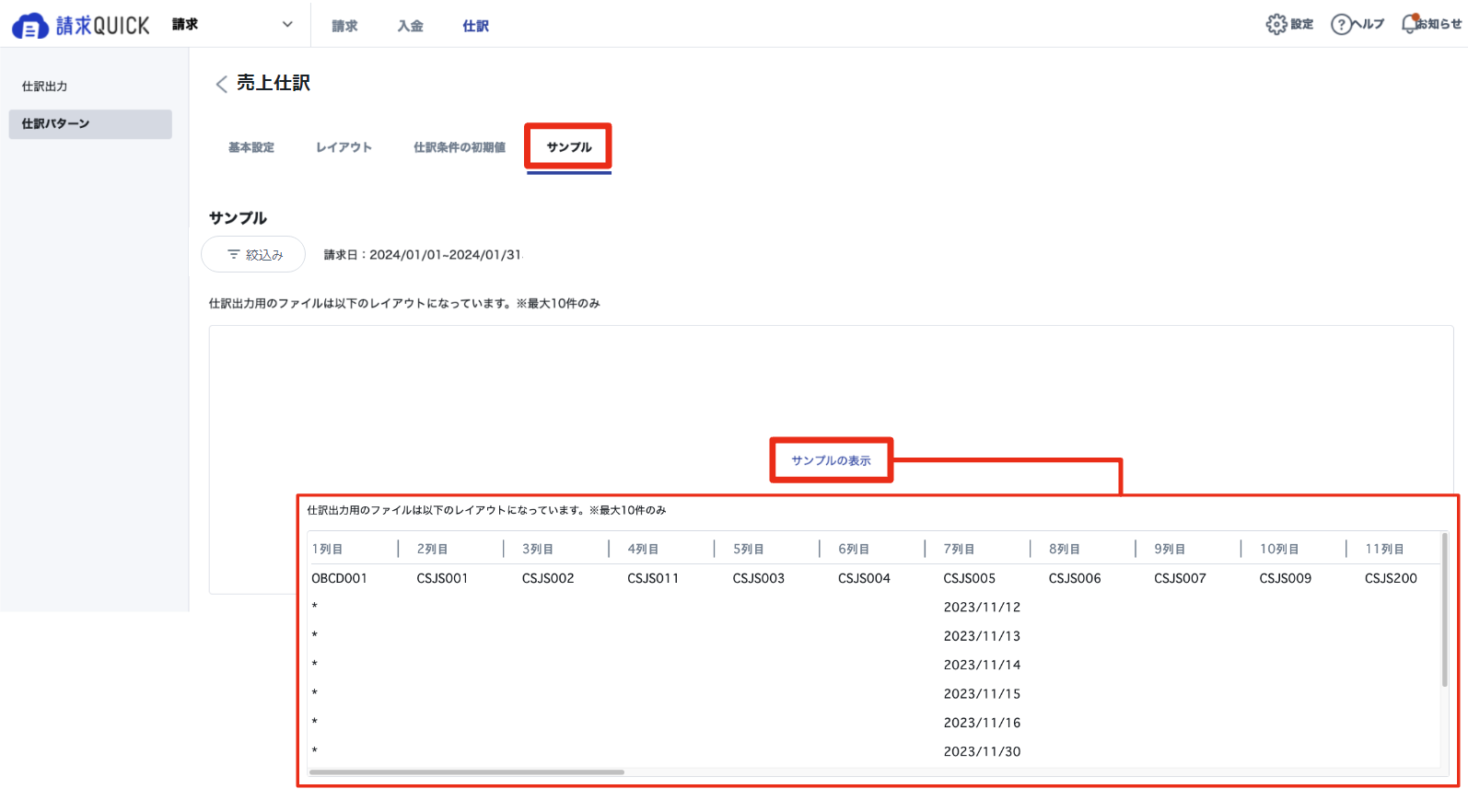The height and width of the screenshot is (812, 1468).
Task: Switch to the サンプル tab
Action: [x=569, y=147]
